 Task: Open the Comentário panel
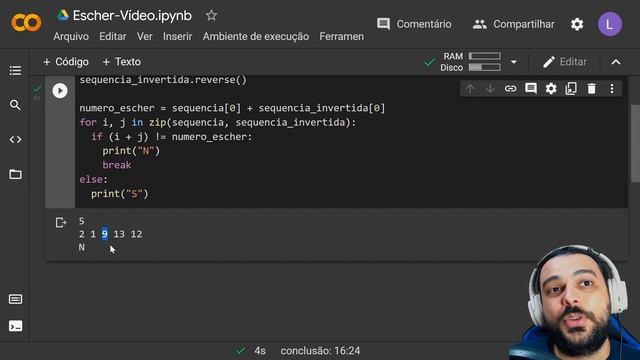(414, 24)
